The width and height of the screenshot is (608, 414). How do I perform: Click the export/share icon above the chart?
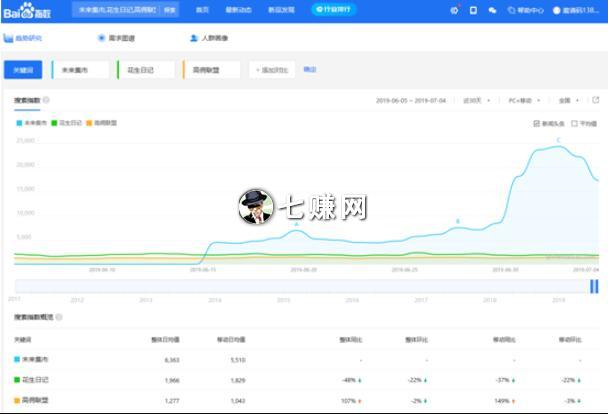pyautogui.click(x=596, y=100)
